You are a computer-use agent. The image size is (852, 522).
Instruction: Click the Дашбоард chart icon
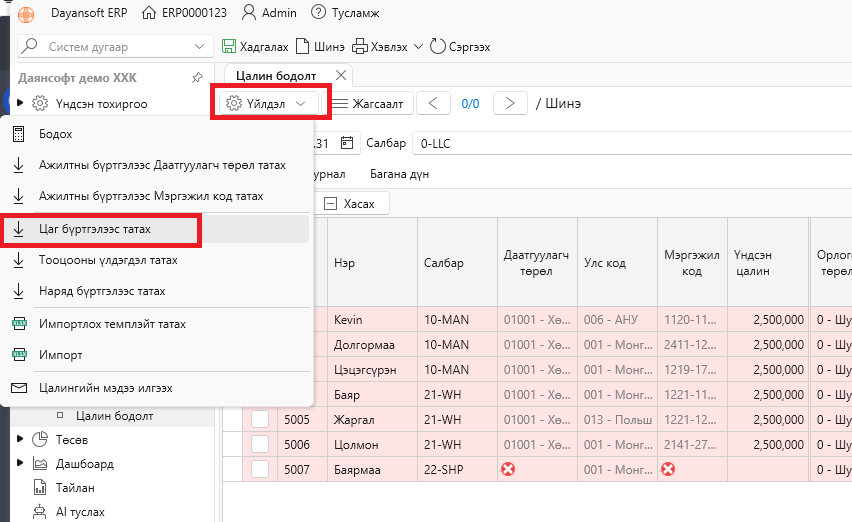coord(40,464)
